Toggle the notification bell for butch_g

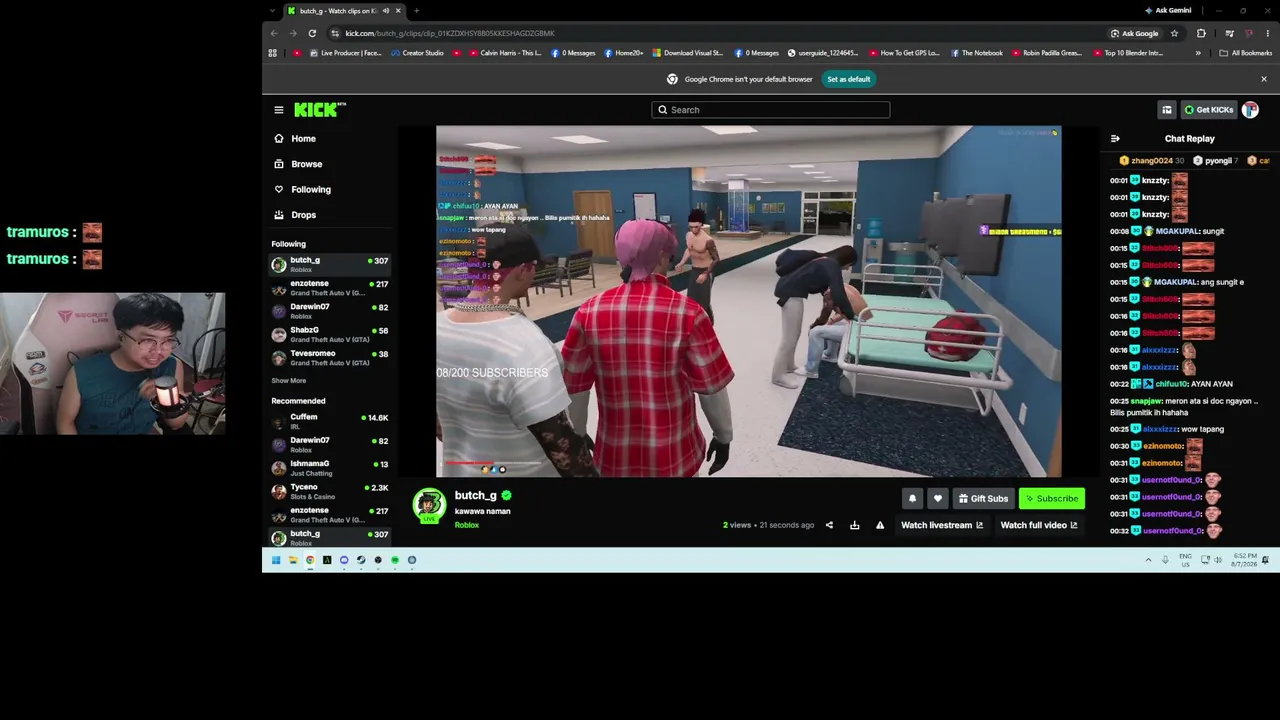(912, 499)
